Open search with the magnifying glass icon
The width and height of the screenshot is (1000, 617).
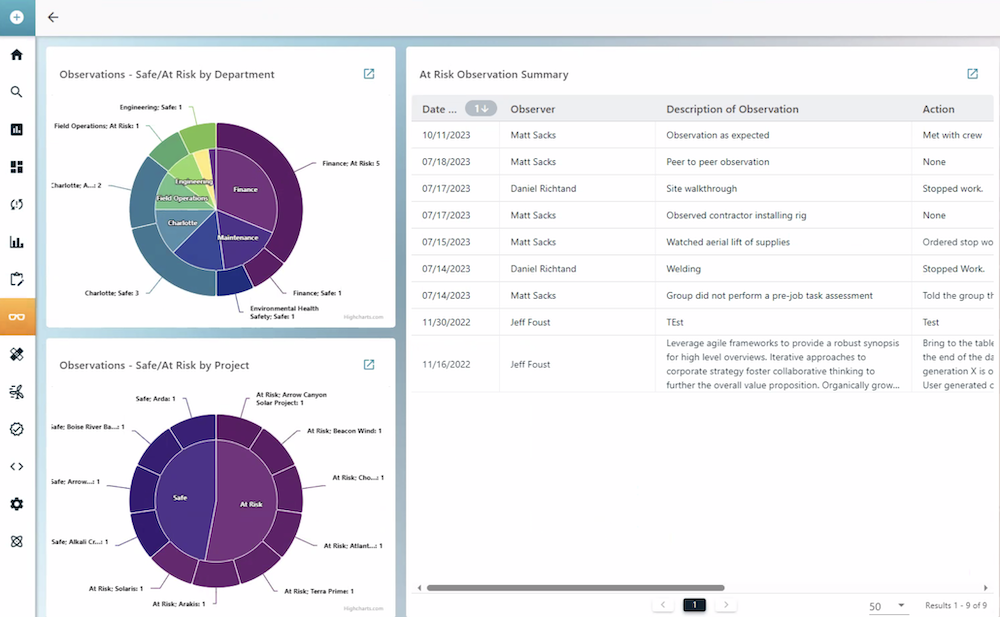click(x=17, y=92)
